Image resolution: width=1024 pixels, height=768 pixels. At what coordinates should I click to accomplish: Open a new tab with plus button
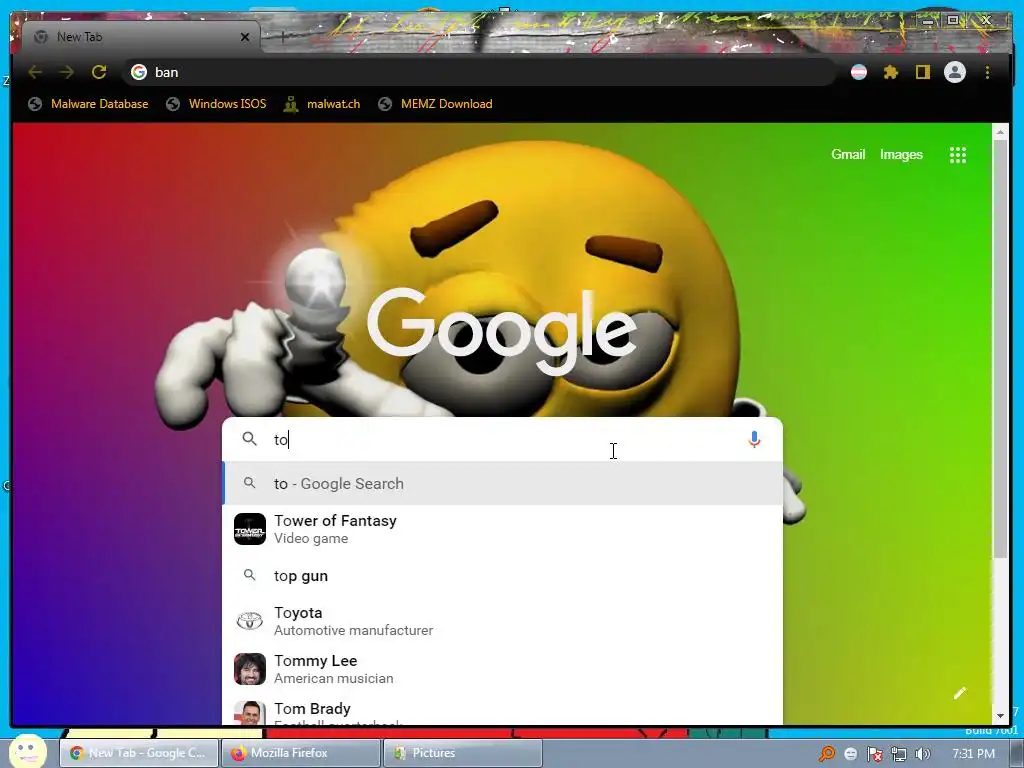pos(282,37)
